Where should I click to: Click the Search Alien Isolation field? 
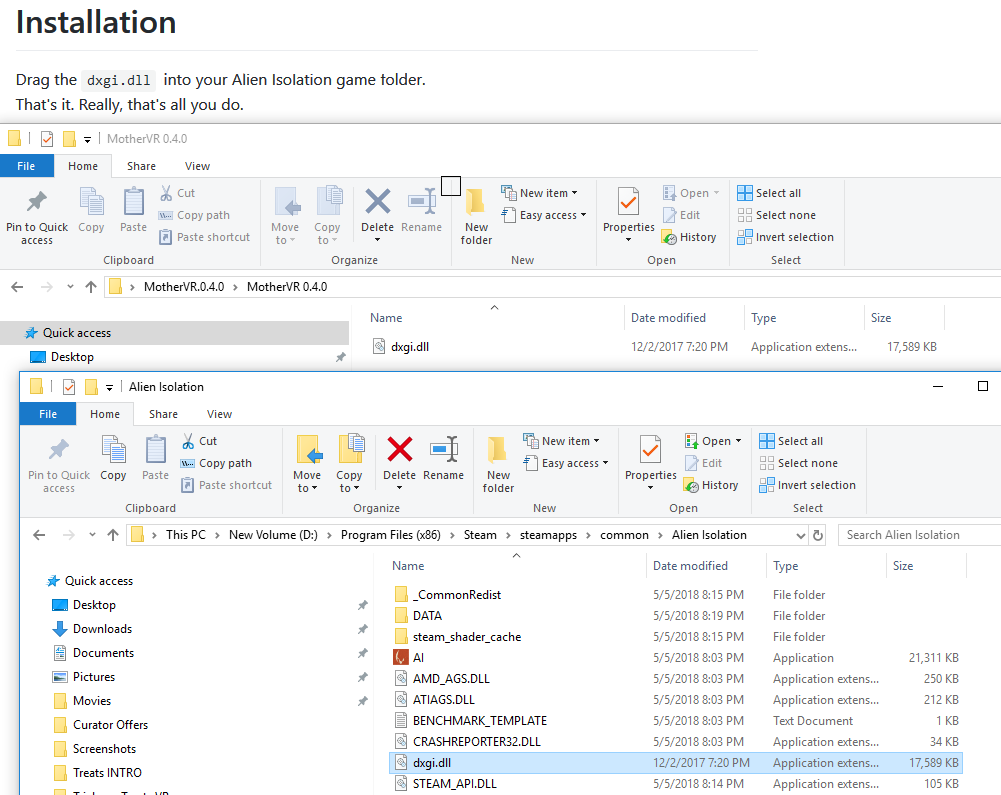[x=919, y=535]
